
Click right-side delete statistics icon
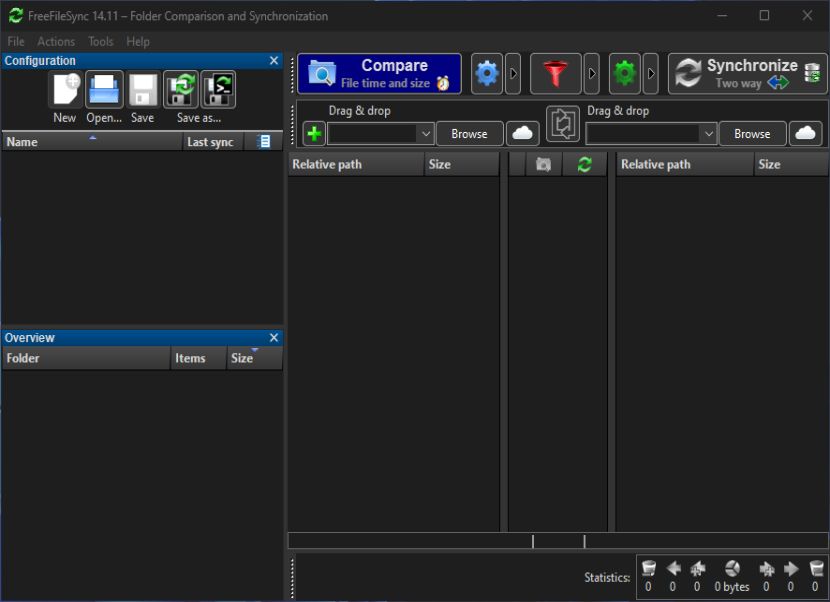(x=816, y=569)
